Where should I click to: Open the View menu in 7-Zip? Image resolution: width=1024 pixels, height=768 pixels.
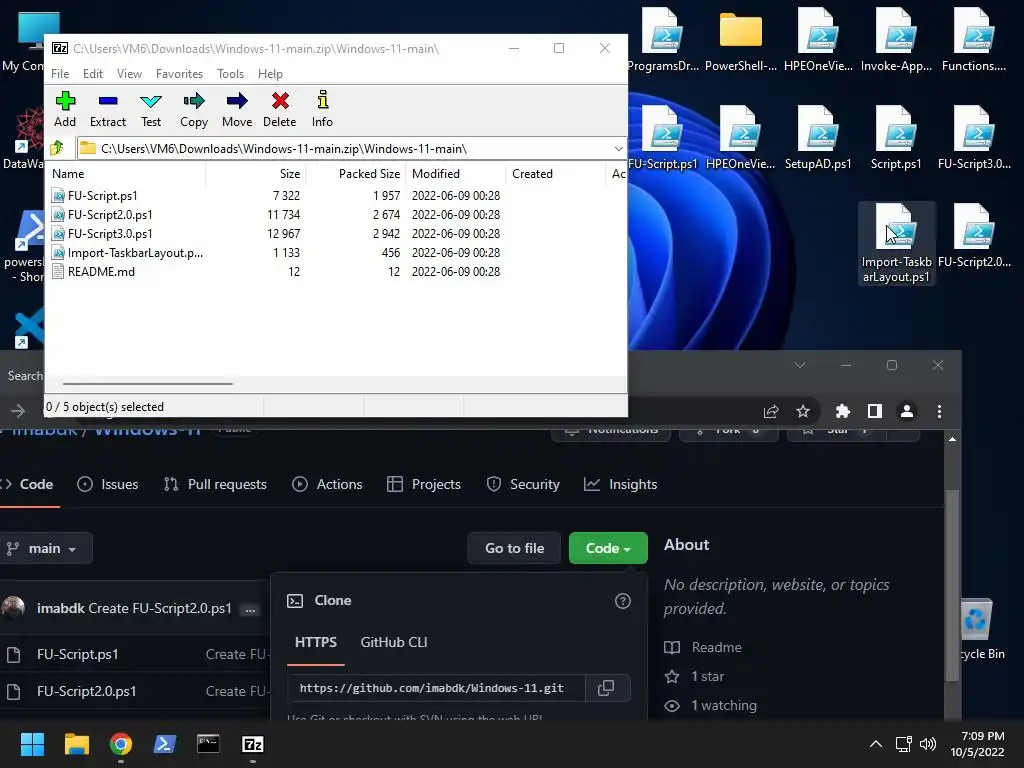tap(129, 74)
